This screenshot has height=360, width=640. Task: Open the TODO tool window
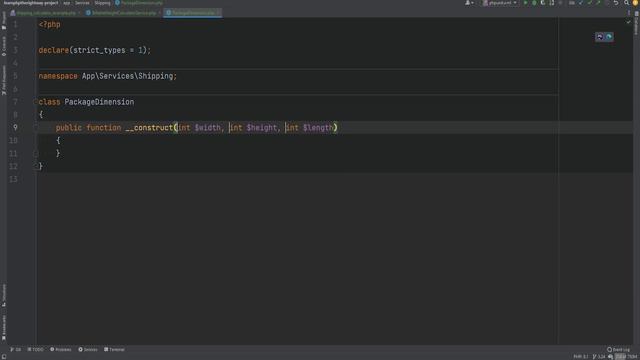click(x=36, y=349)
